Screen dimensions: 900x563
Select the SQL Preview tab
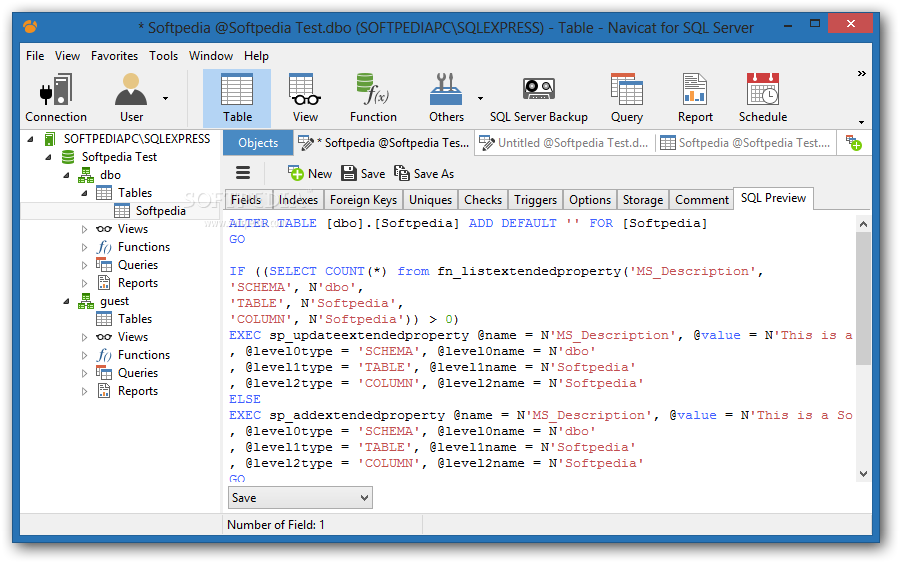coord(773,198)
